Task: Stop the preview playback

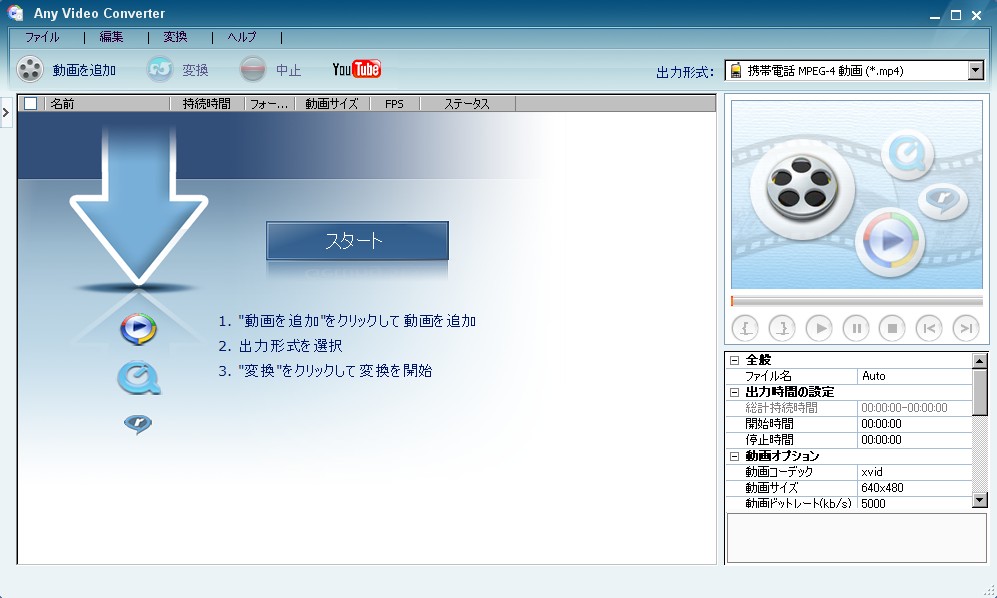Action: (892, 328)
